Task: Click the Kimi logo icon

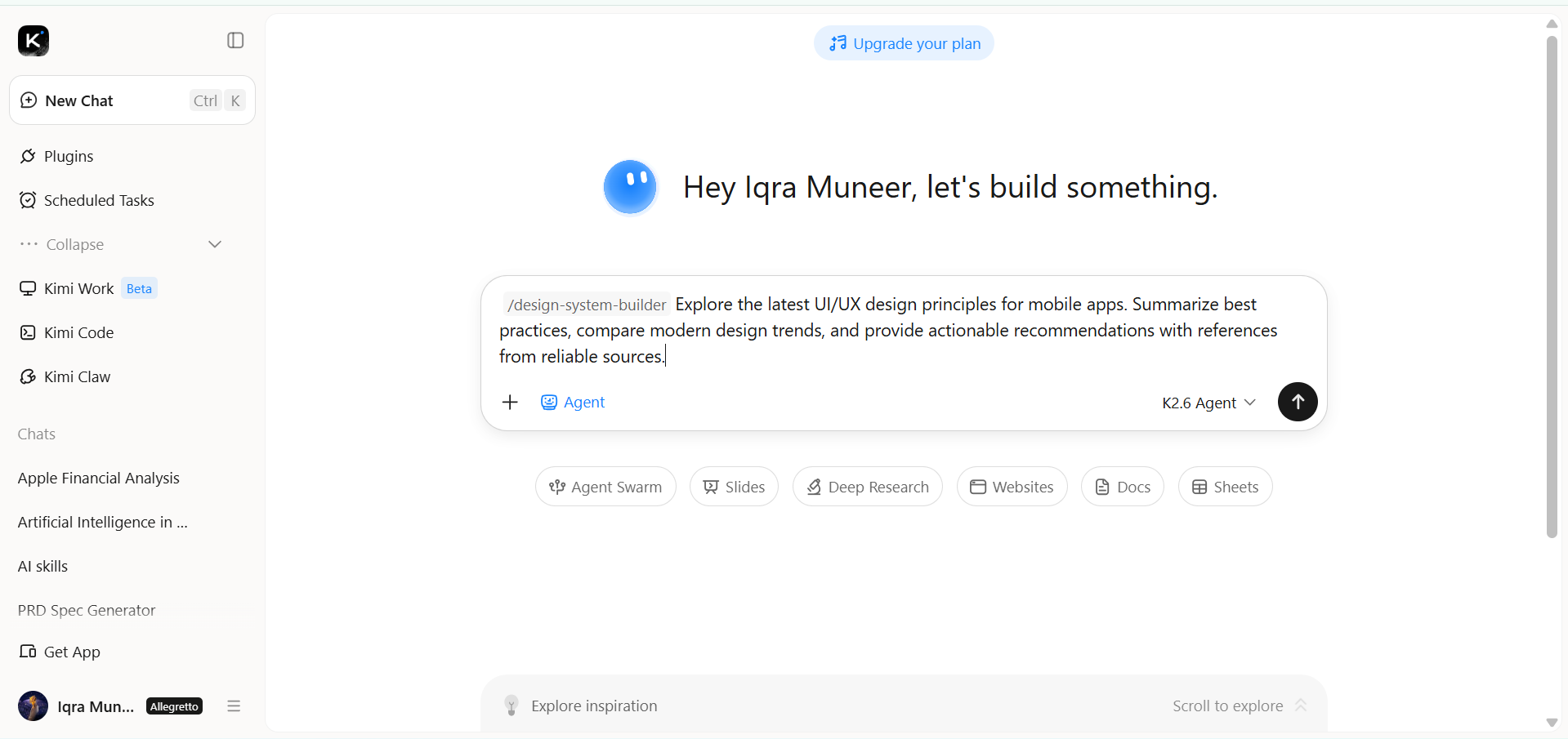Action: pyautogui.click(x=34, y=40)
